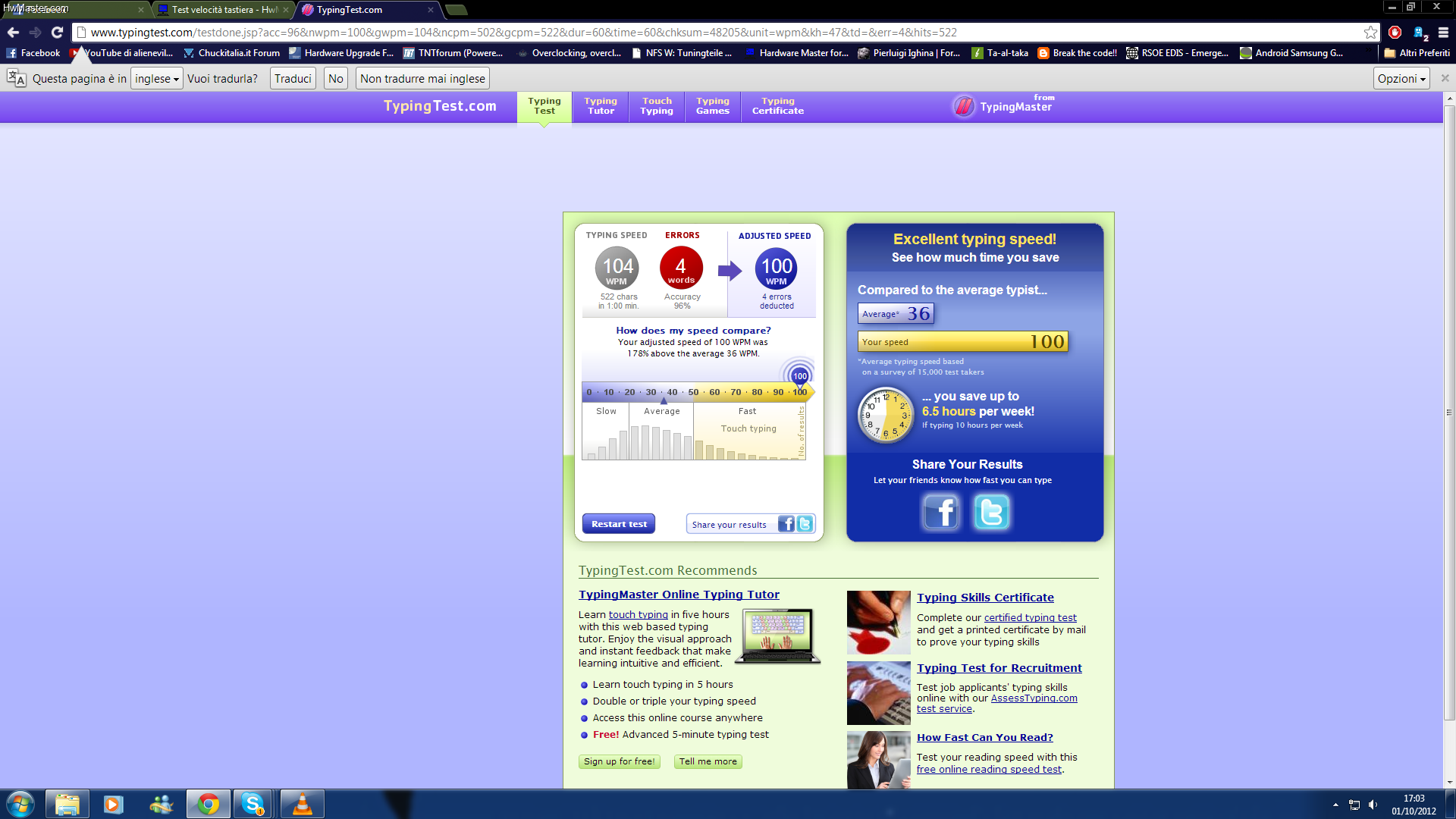Select the Typing Test nav tab
This screenshot has height=819, width=1456.
tap(544, 105)
